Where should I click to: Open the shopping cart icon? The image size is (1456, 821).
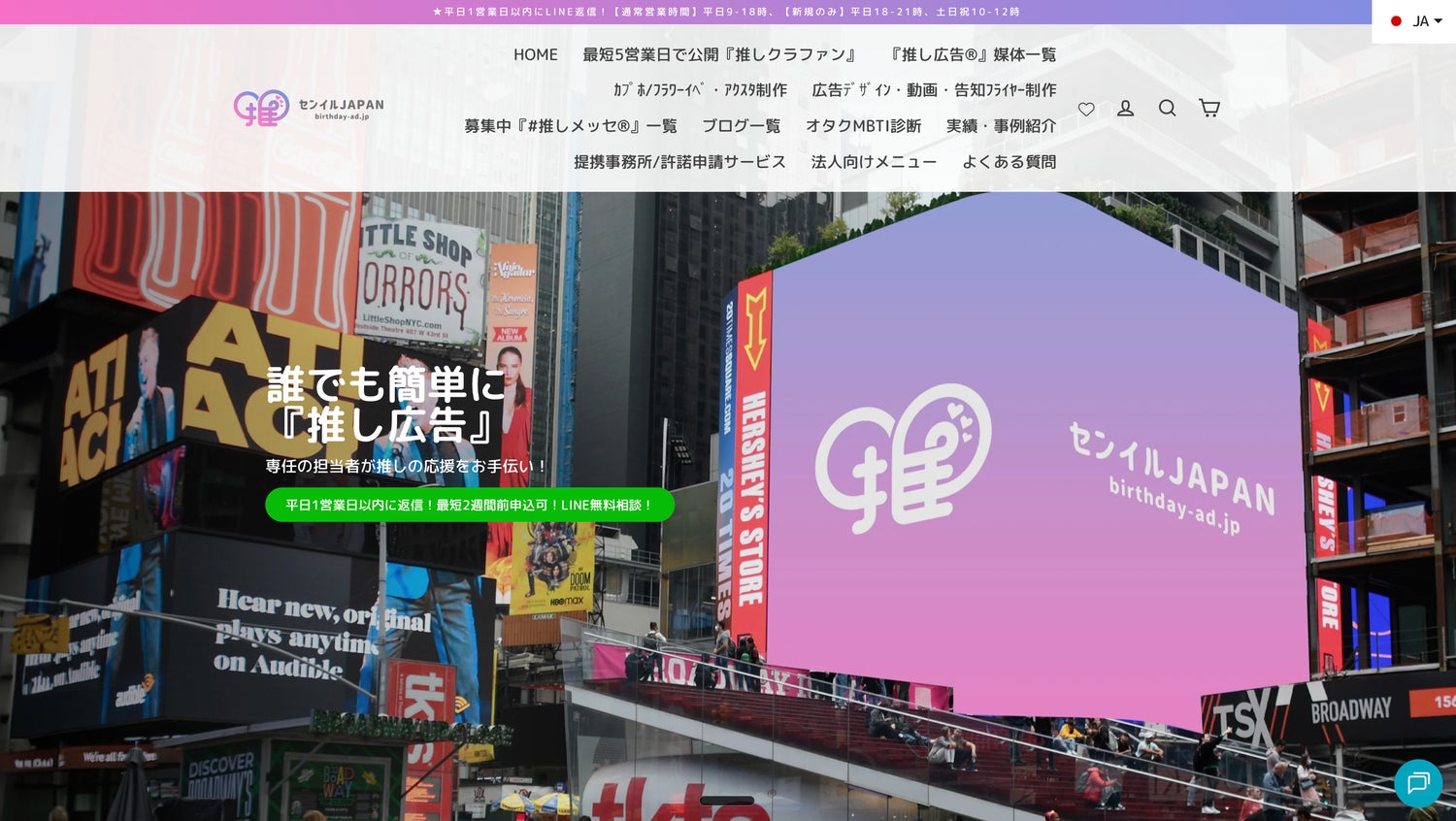pos(1209,108)
